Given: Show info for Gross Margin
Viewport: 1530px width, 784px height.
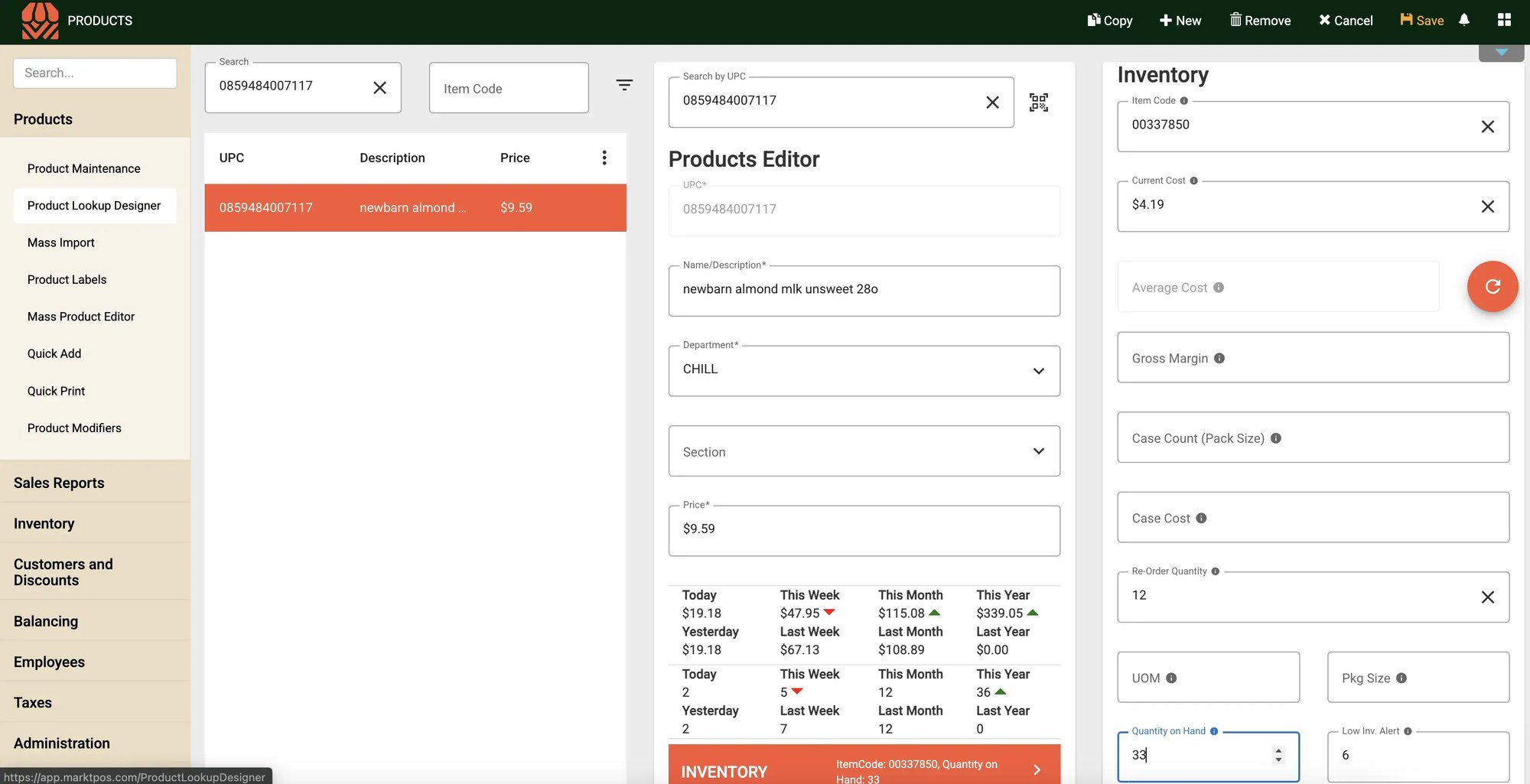Looking at the screenshot, I should 1219,358.
